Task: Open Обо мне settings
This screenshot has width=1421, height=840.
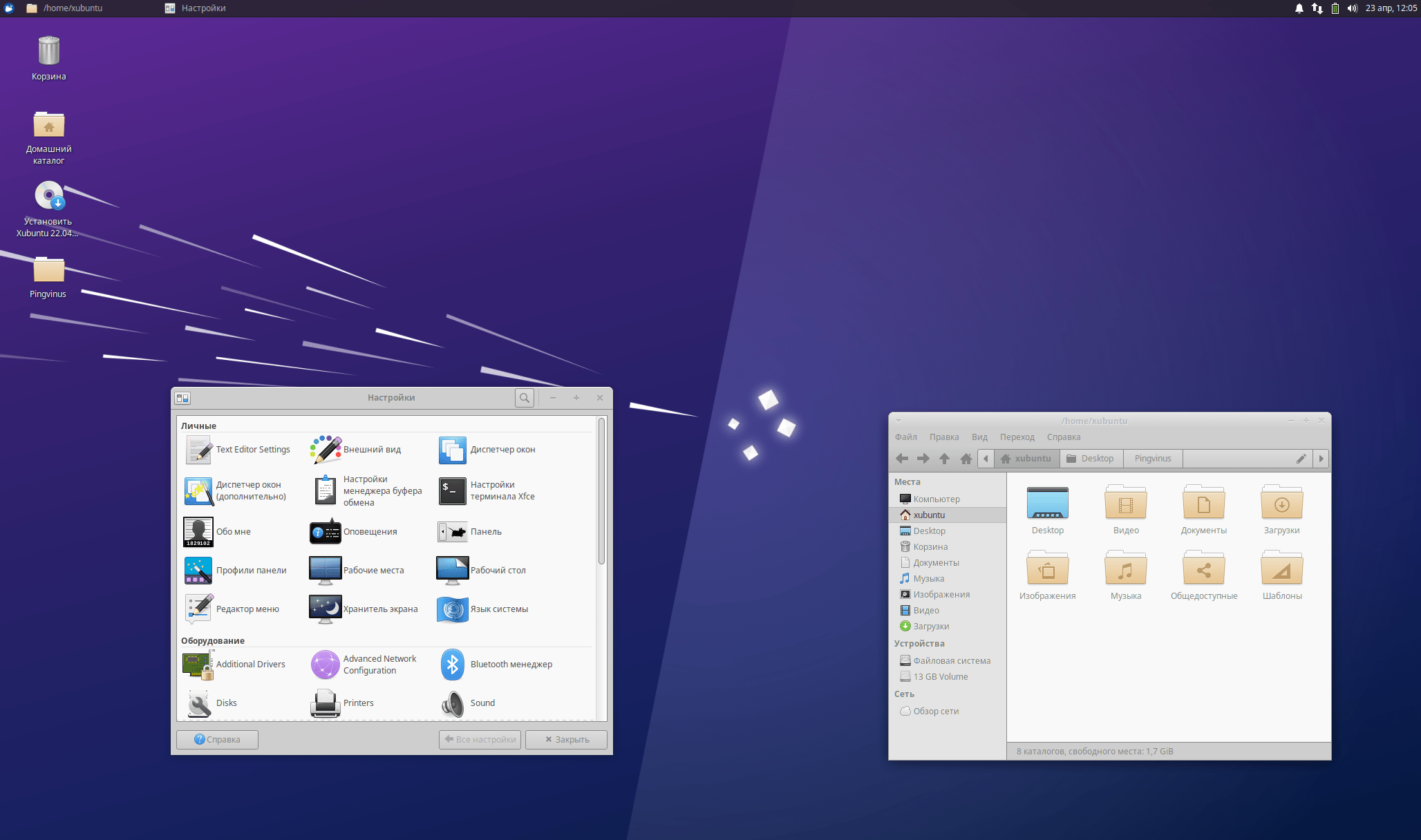Action: pyautogui.click(x=218, y=532)
